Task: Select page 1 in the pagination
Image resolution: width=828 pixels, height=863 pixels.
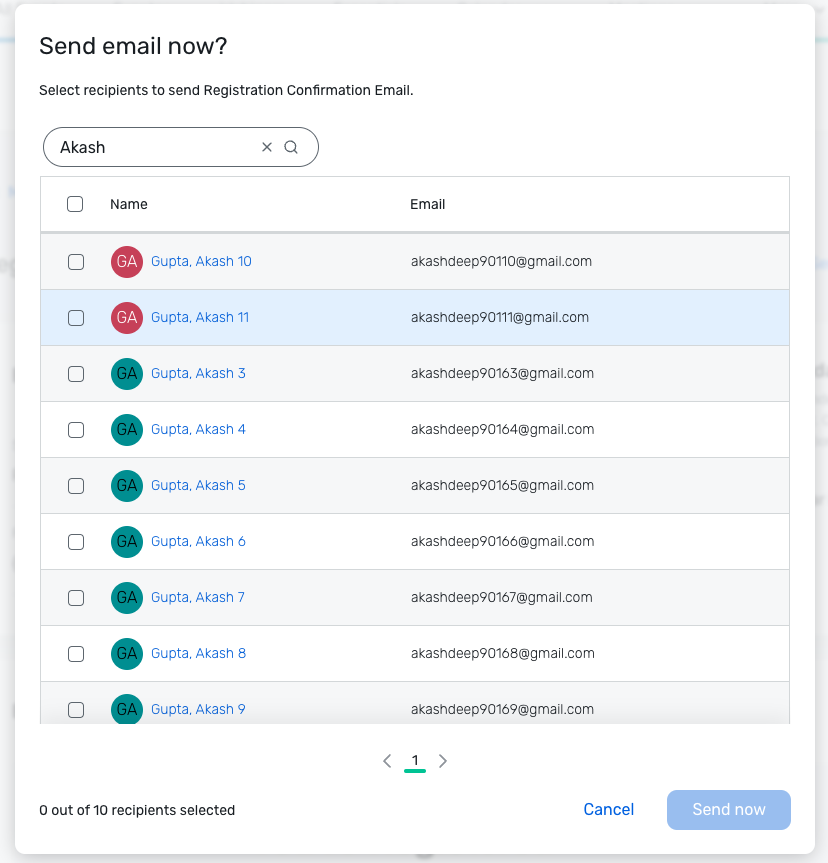Action: (415, 761)
